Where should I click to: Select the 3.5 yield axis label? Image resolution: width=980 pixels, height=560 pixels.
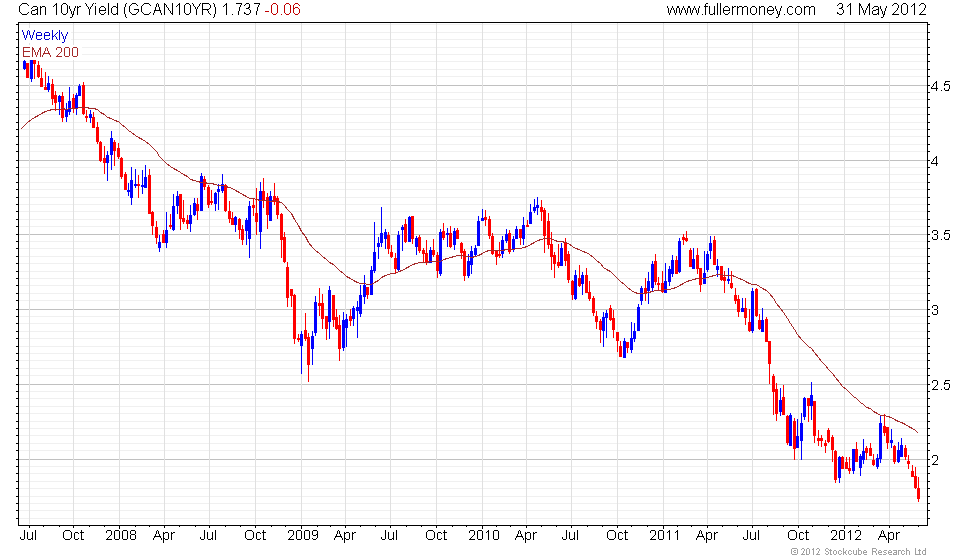pos(940,235)
